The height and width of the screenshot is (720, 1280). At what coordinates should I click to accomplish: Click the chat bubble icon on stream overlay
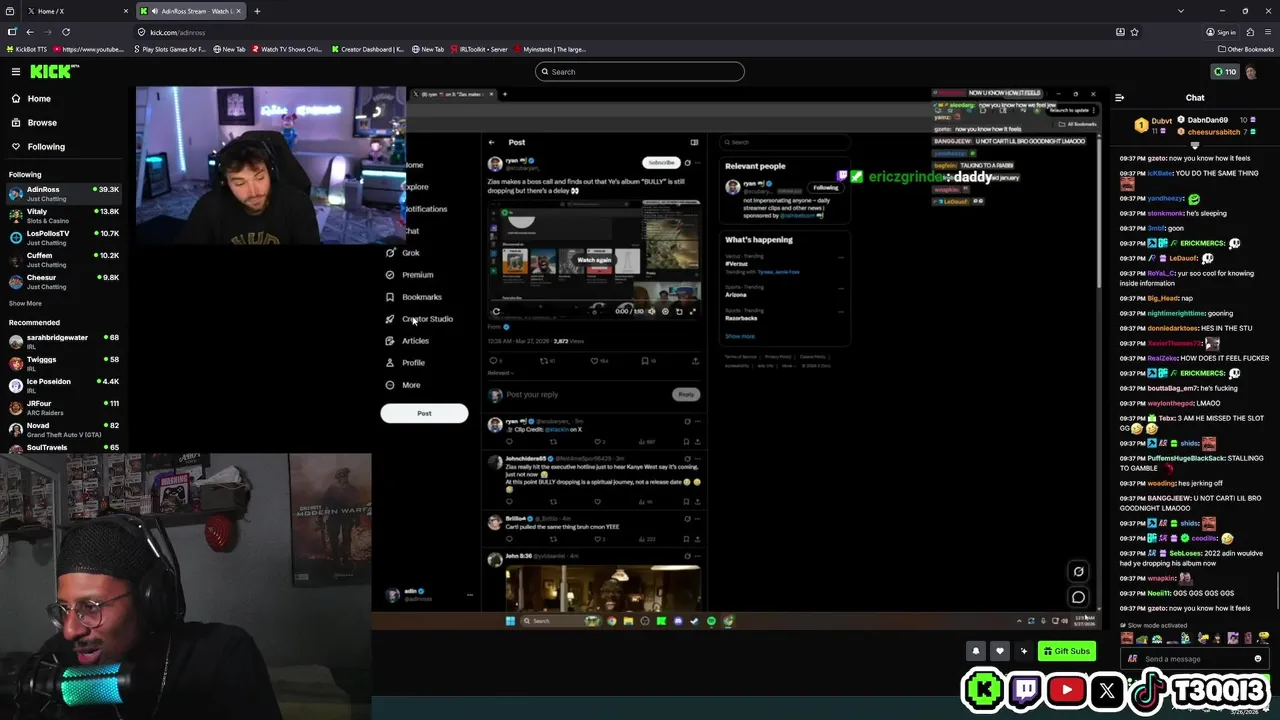(x=1078, y=597)
